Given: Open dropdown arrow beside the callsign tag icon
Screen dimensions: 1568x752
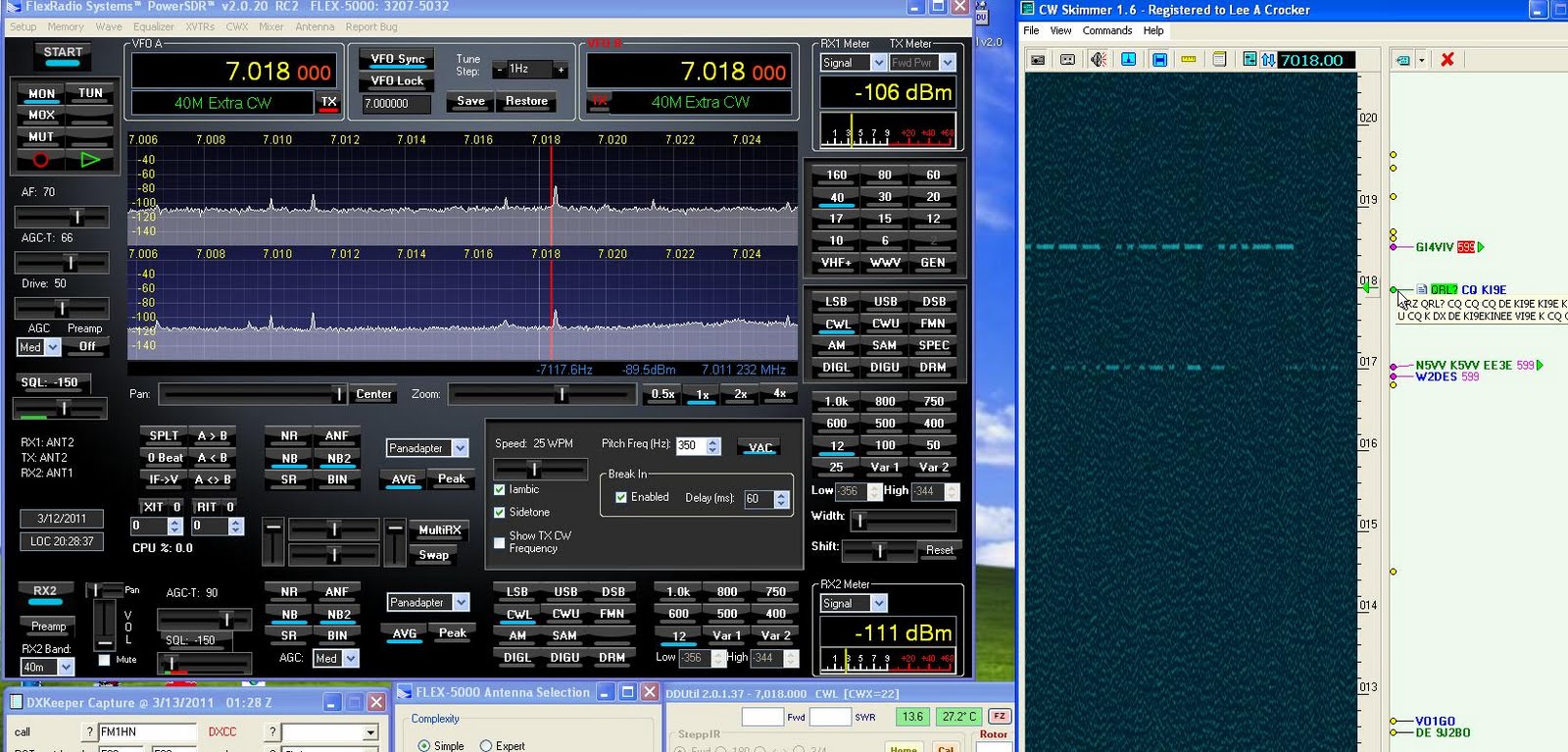Looking at the screenshot, I should coord(1420,60).
